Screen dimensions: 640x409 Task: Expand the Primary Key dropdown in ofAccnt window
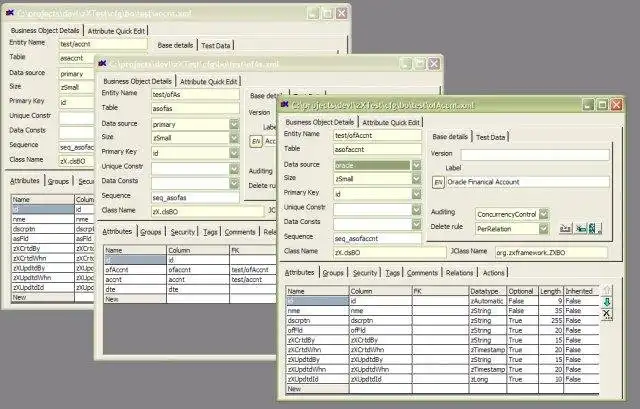tap(416, 194)
